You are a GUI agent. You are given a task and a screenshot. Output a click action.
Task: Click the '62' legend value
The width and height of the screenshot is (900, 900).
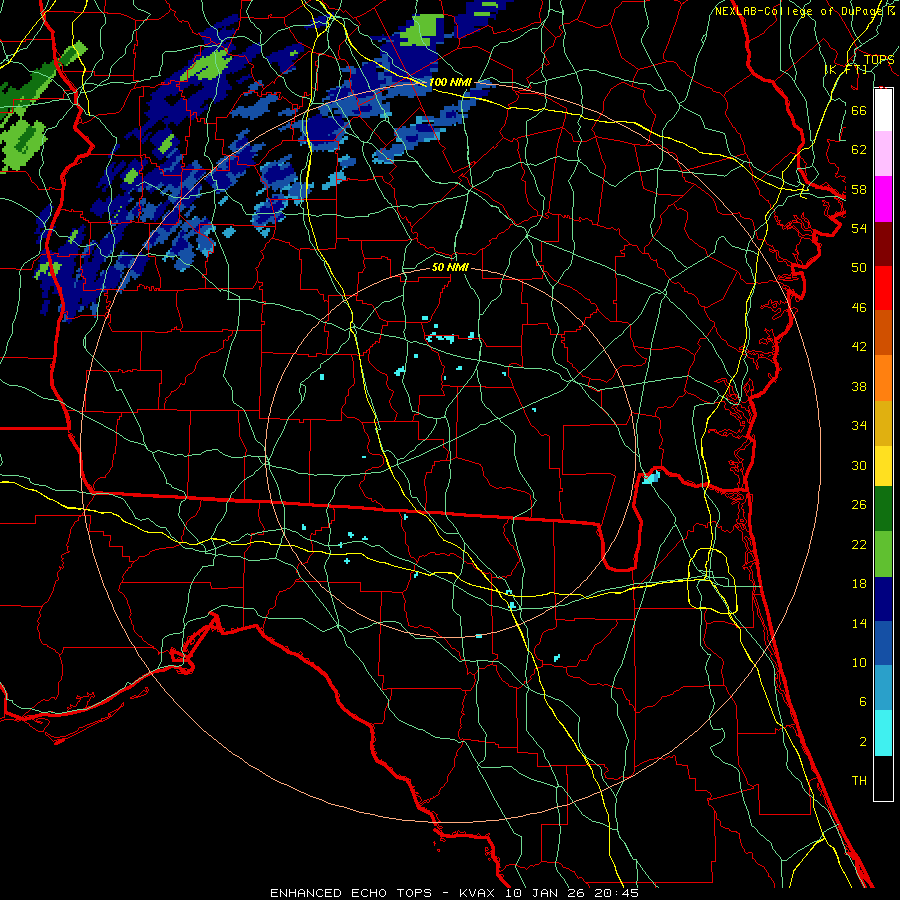point(859,150)
